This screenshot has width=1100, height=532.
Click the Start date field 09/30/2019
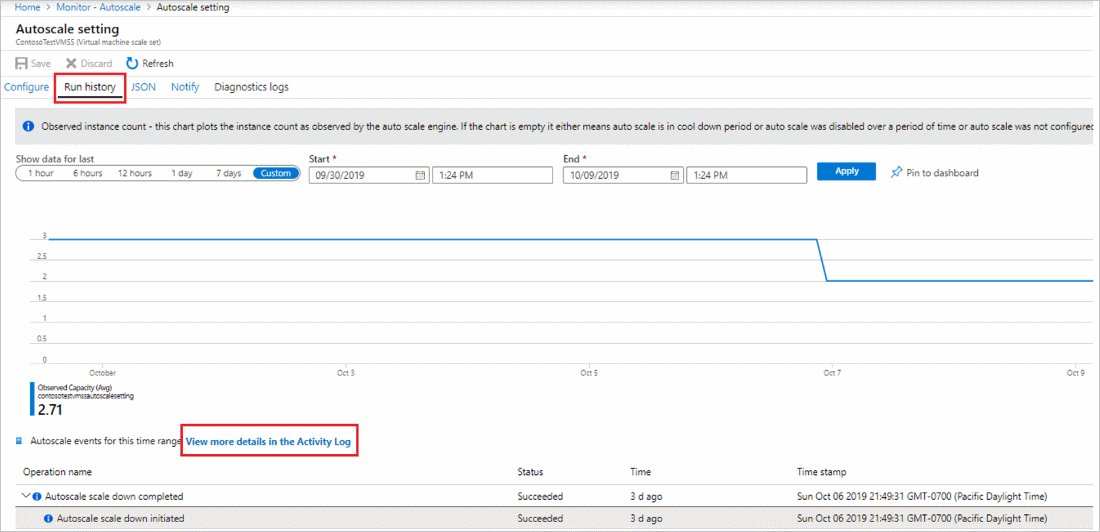pos(369,175)
